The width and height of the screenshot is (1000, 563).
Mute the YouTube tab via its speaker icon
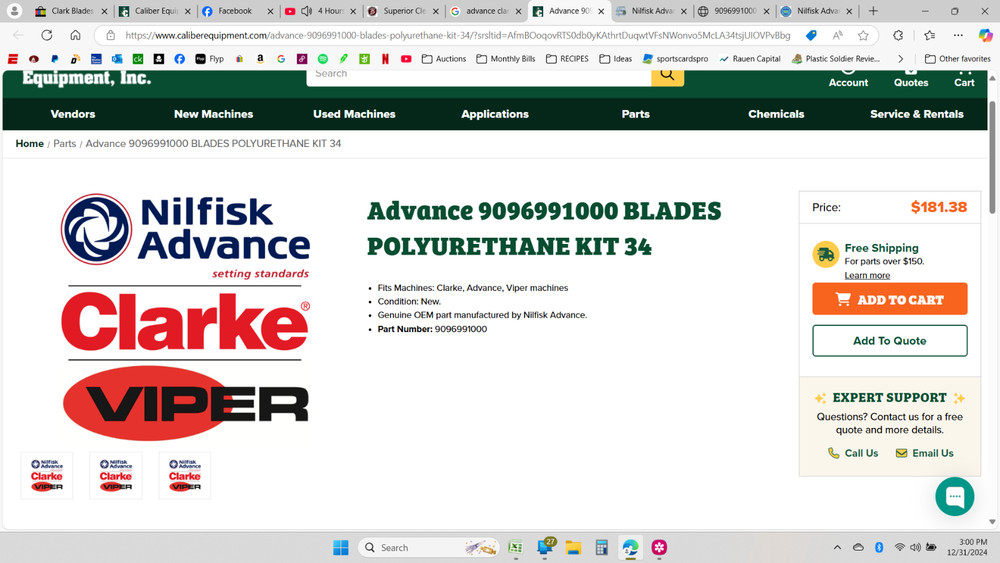(x=306, y=11)
